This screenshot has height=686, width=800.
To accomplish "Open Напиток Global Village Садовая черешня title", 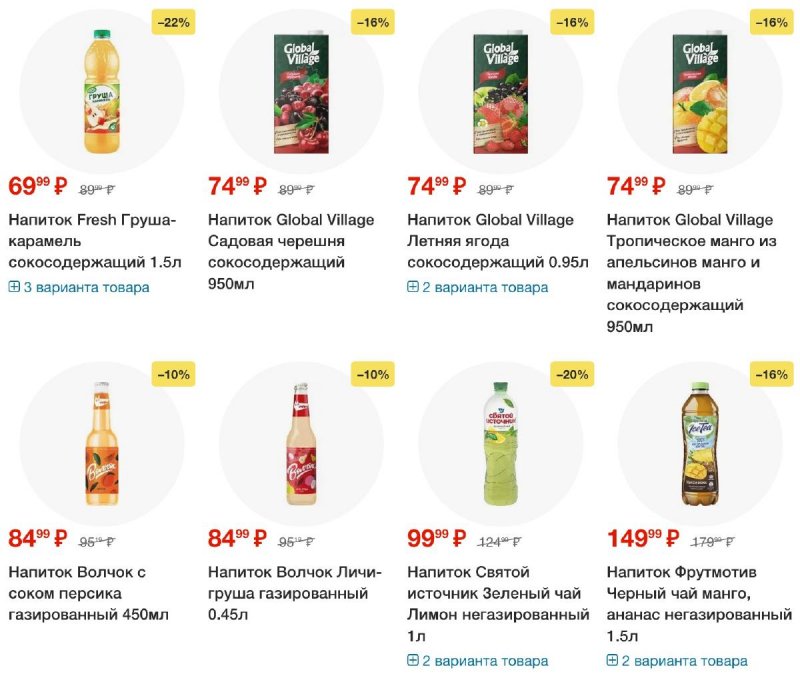I will [291, 251].
